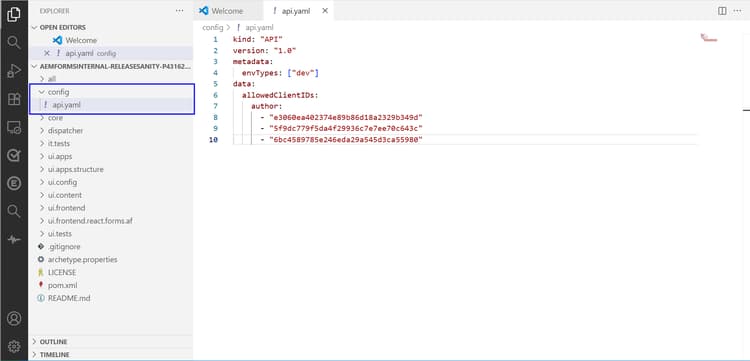
Task: Click the config breadcrumb segment
Action: pyautogui.click(x=212, y=28)
